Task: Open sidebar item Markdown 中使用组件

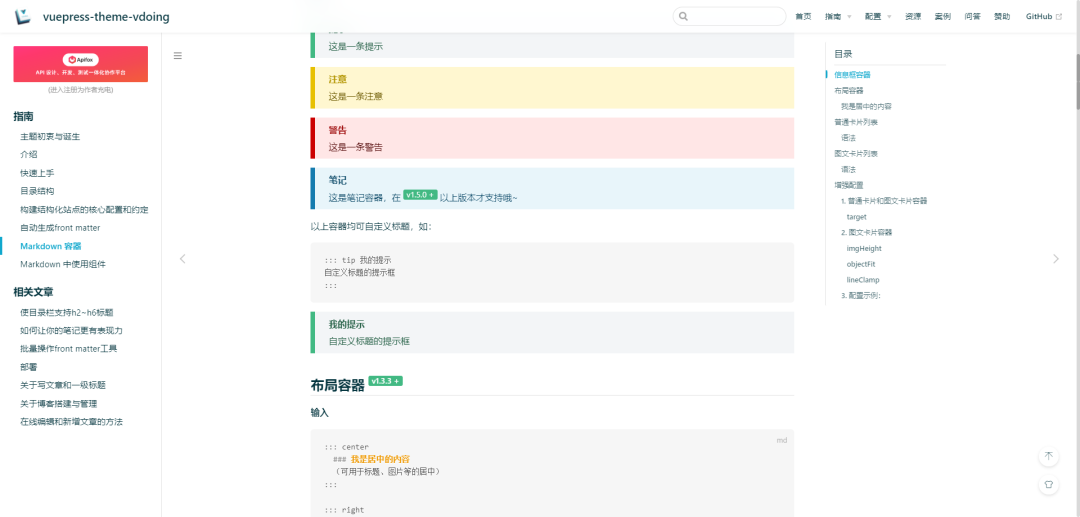Action: pos(63,264)
